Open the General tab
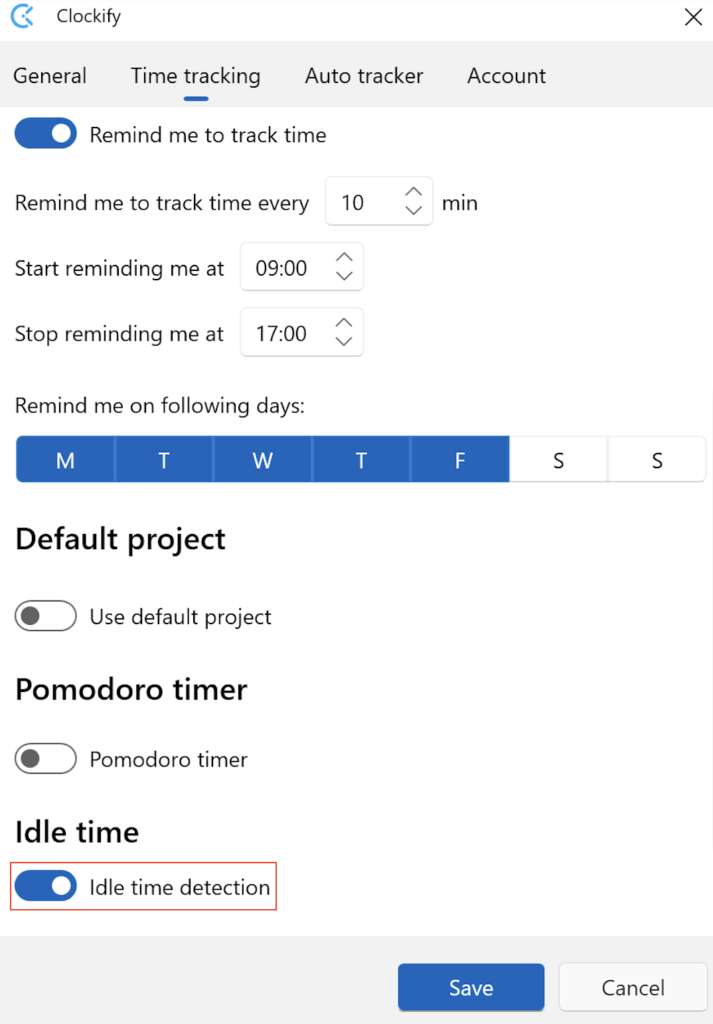This screenshot has height=1024, width=713. click(x=50, y=76)
